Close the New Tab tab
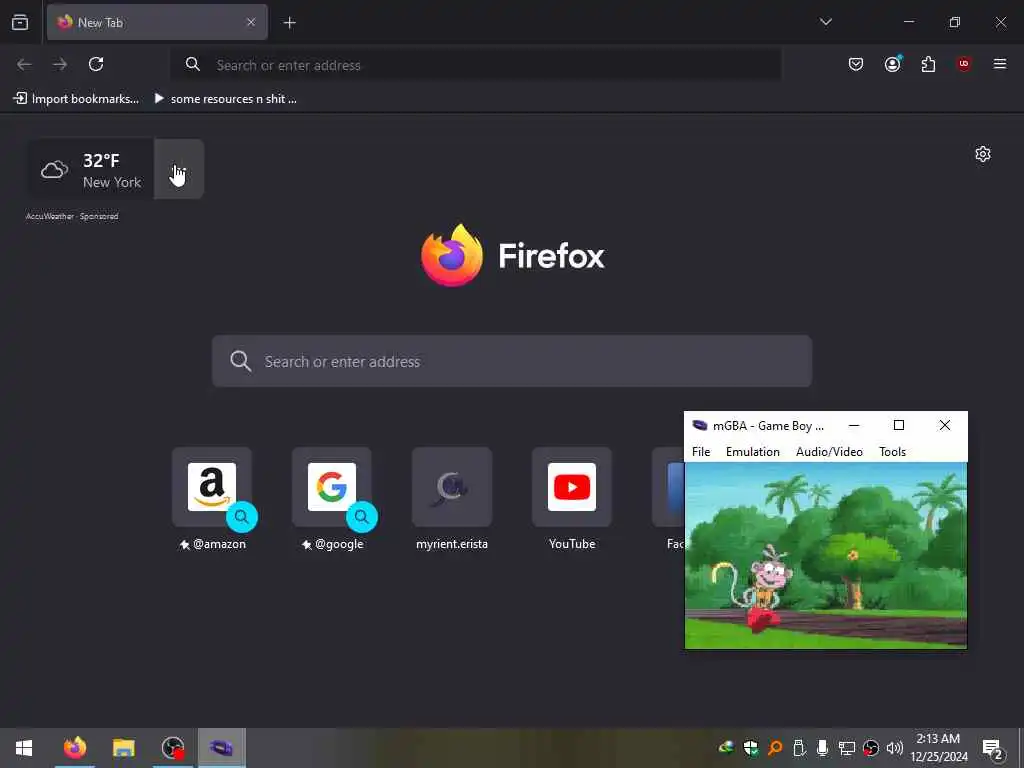 [x=251, y=22]
